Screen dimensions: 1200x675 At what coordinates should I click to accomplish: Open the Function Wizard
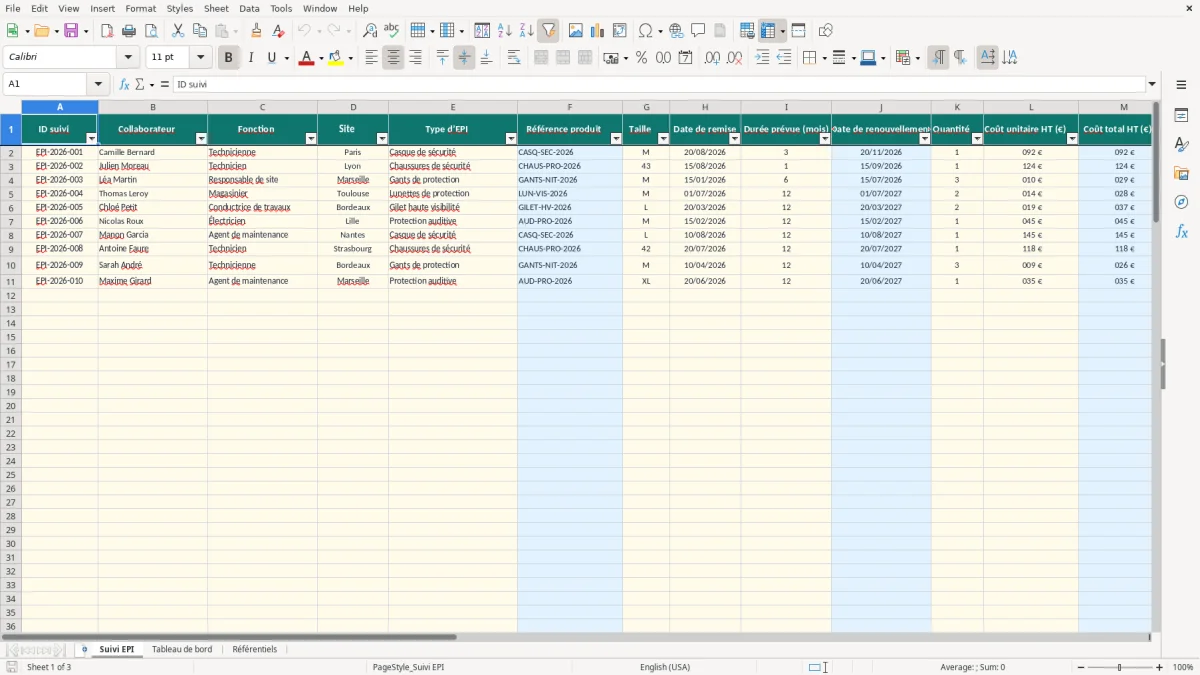(125, 84)
